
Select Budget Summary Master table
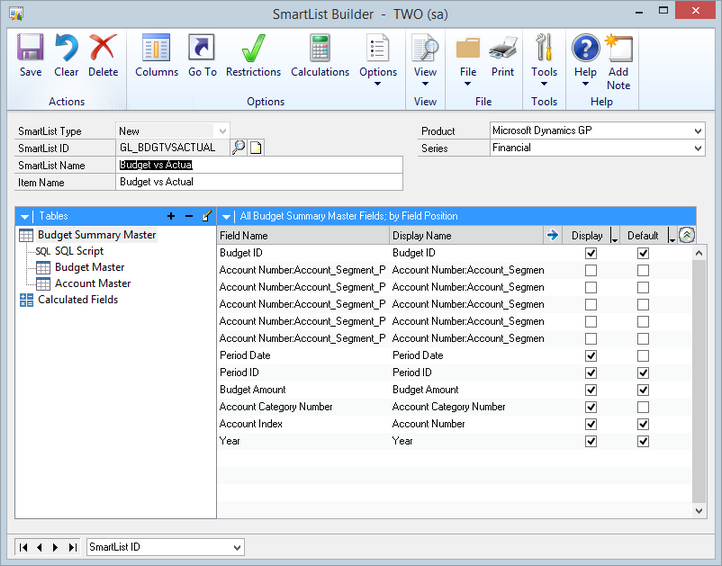tap(97, 234)
